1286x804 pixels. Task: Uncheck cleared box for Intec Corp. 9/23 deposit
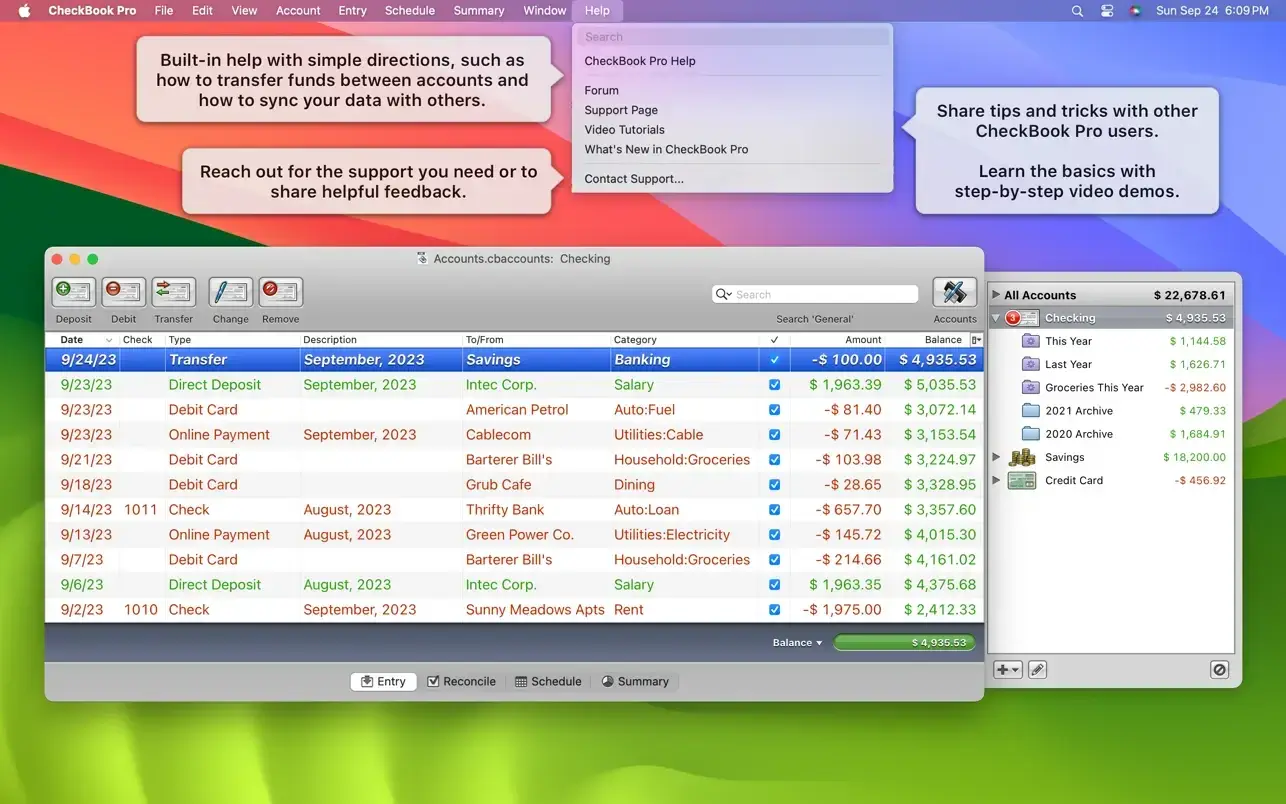pos(774,385)
